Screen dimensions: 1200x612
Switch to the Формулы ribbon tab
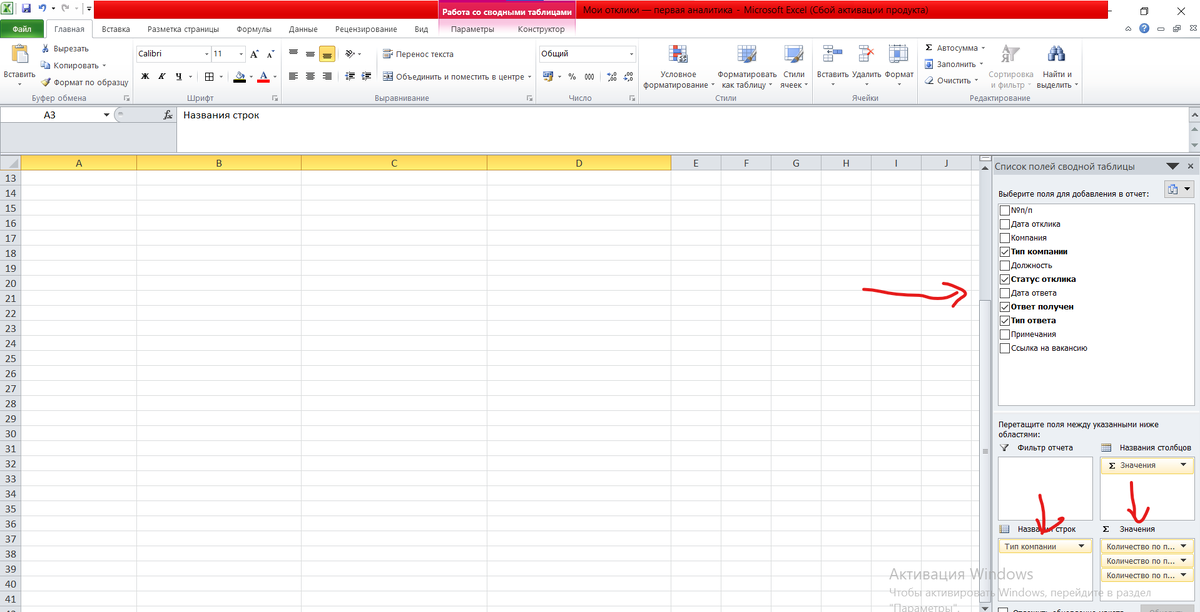point(254,29)
